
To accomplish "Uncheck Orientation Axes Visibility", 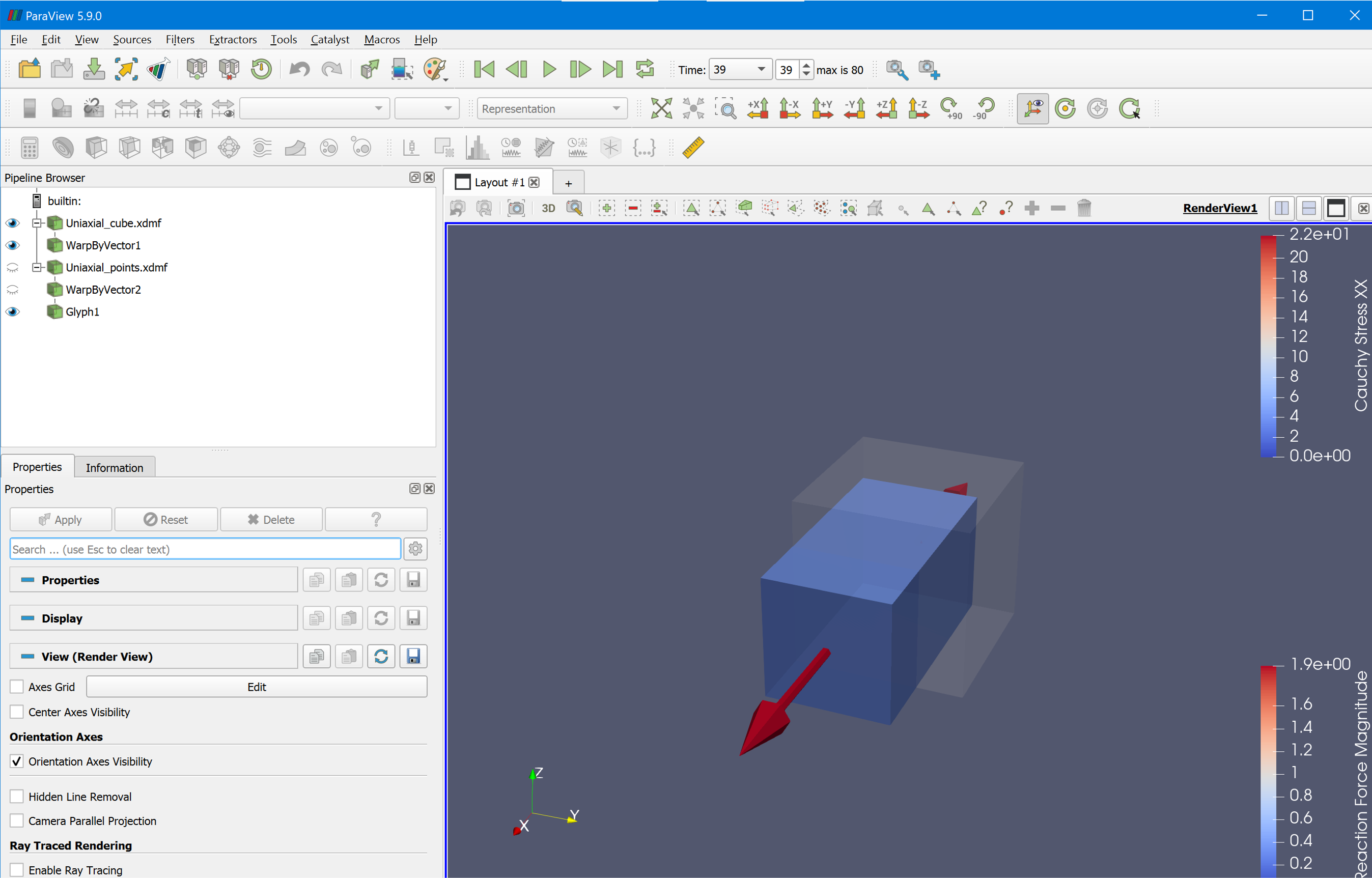I will (17, 761).
